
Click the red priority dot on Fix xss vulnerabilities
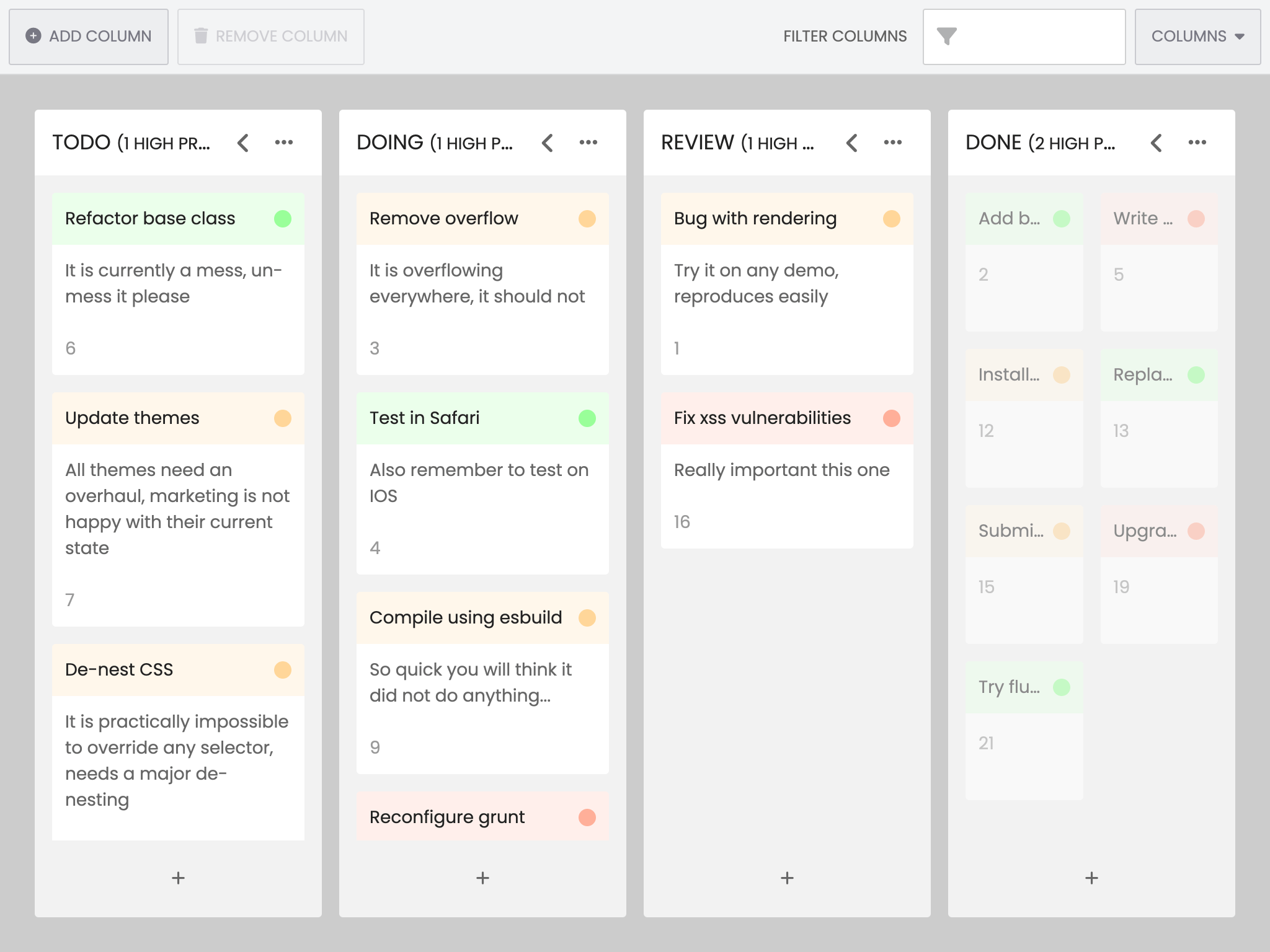pyautogui.click(x=892, y=418)
